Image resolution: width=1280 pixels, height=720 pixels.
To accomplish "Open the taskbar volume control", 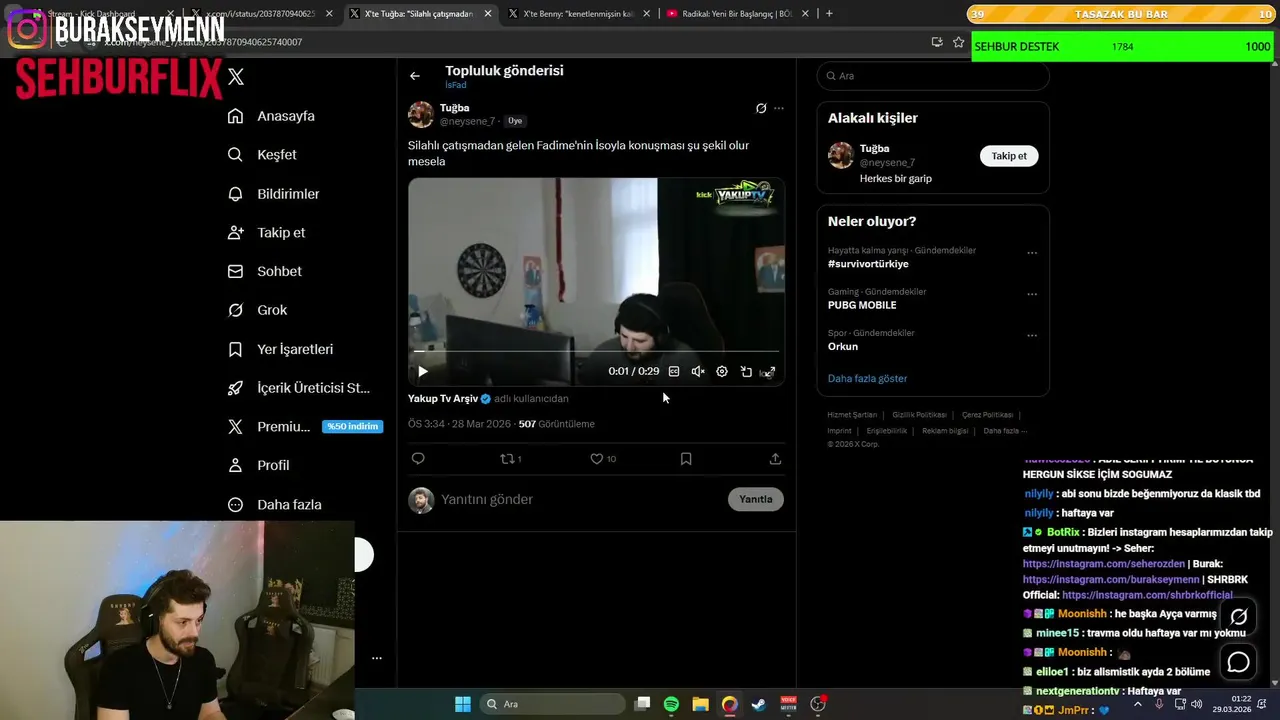I will 1196,704.
